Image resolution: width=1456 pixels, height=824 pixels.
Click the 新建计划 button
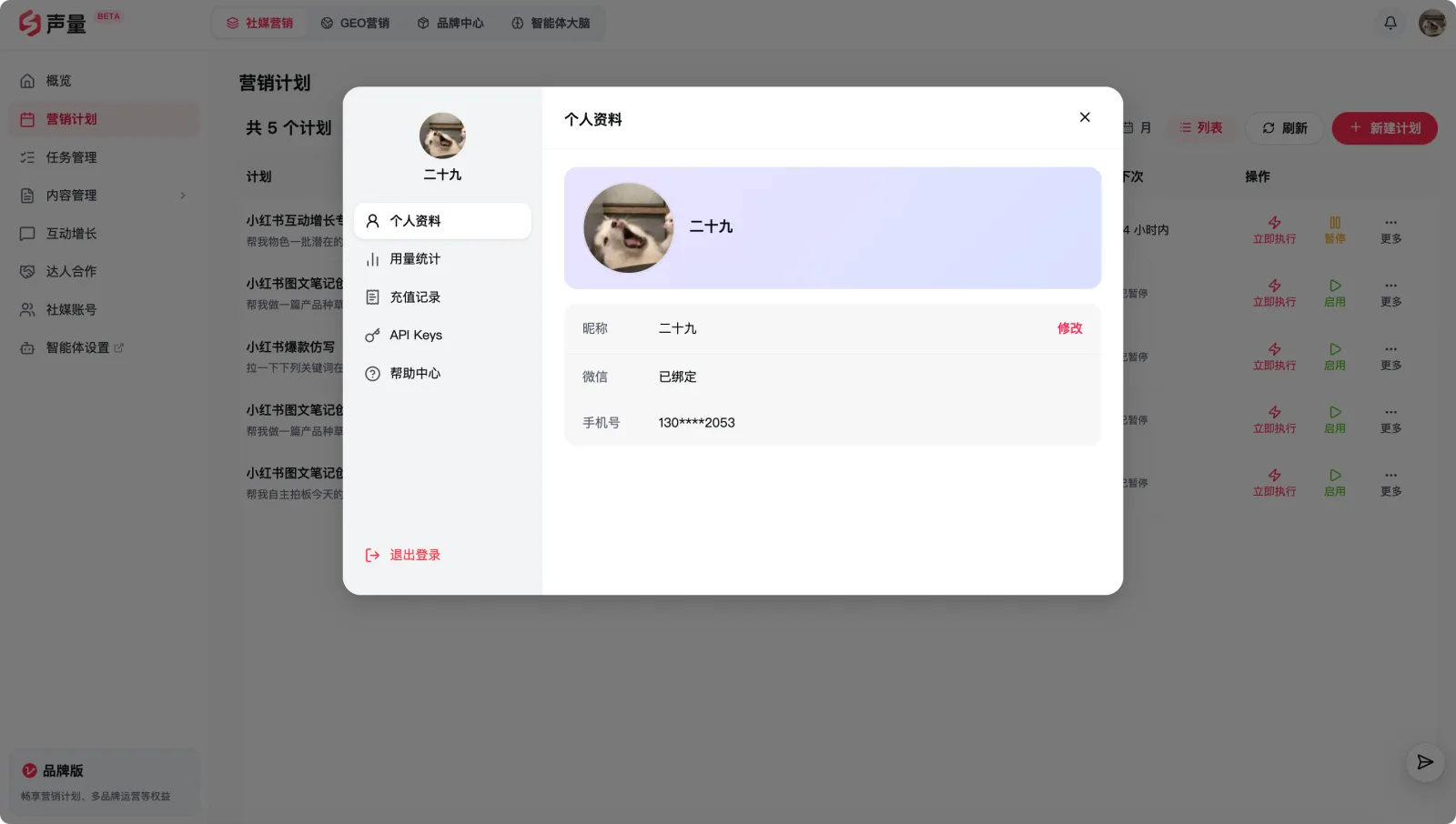1384,128
